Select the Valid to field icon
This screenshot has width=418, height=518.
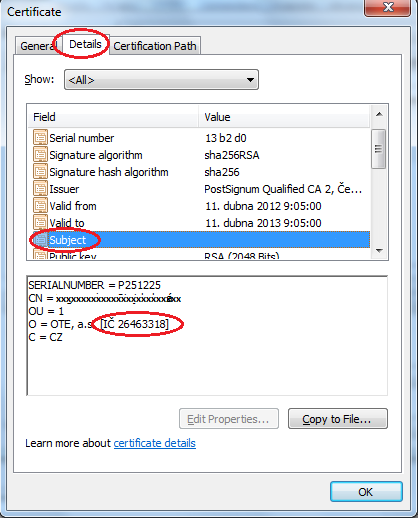(40, 223)
